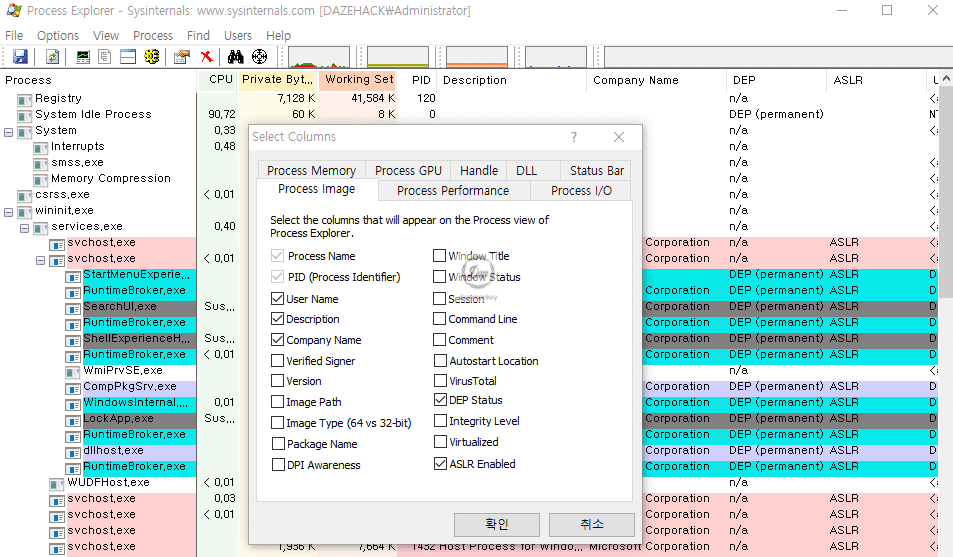
Task: Enable the Image Type (64 vs 32-bit) checkbox
Action: 278,423
